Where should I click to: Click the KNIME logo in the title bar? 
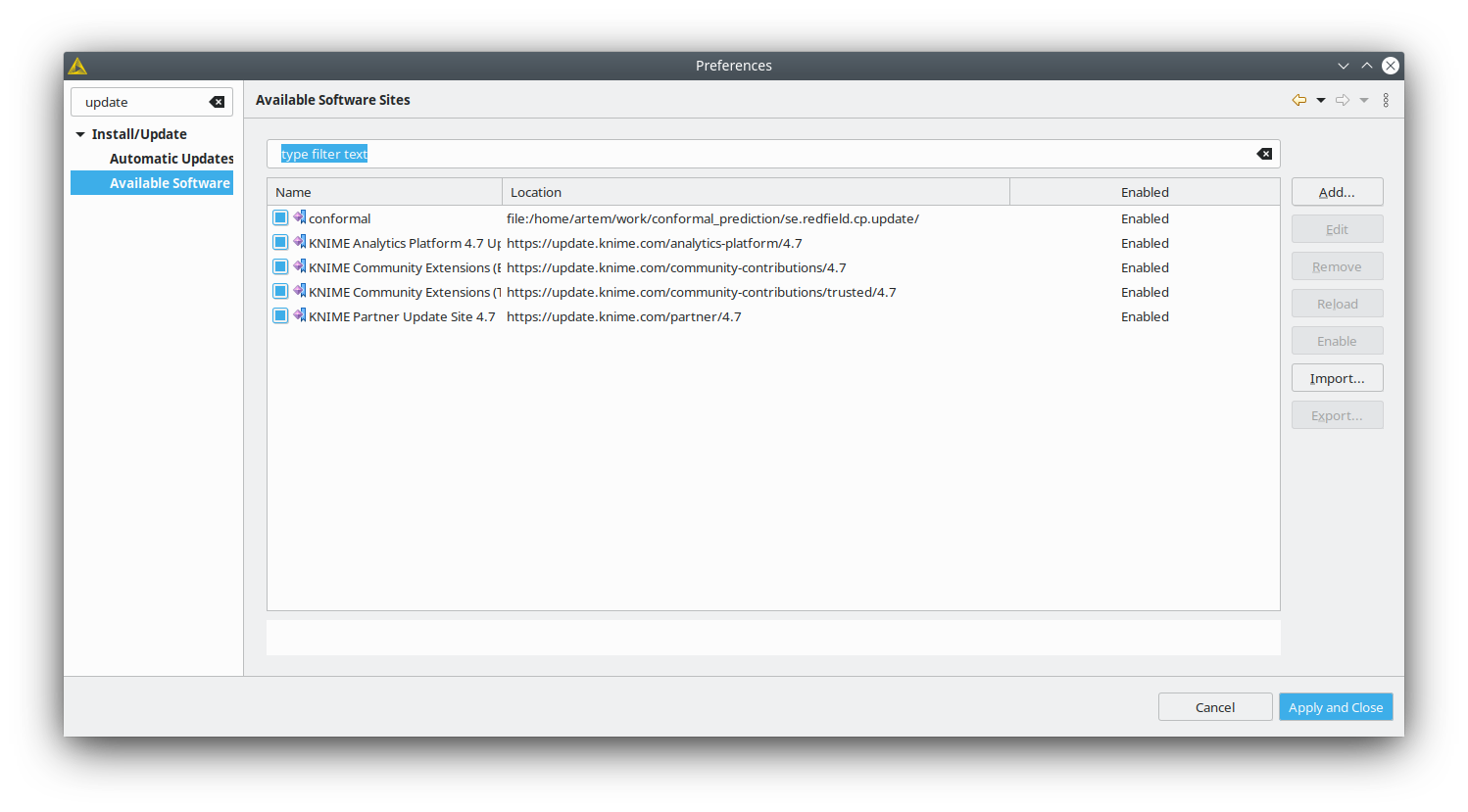pos(78,66)
